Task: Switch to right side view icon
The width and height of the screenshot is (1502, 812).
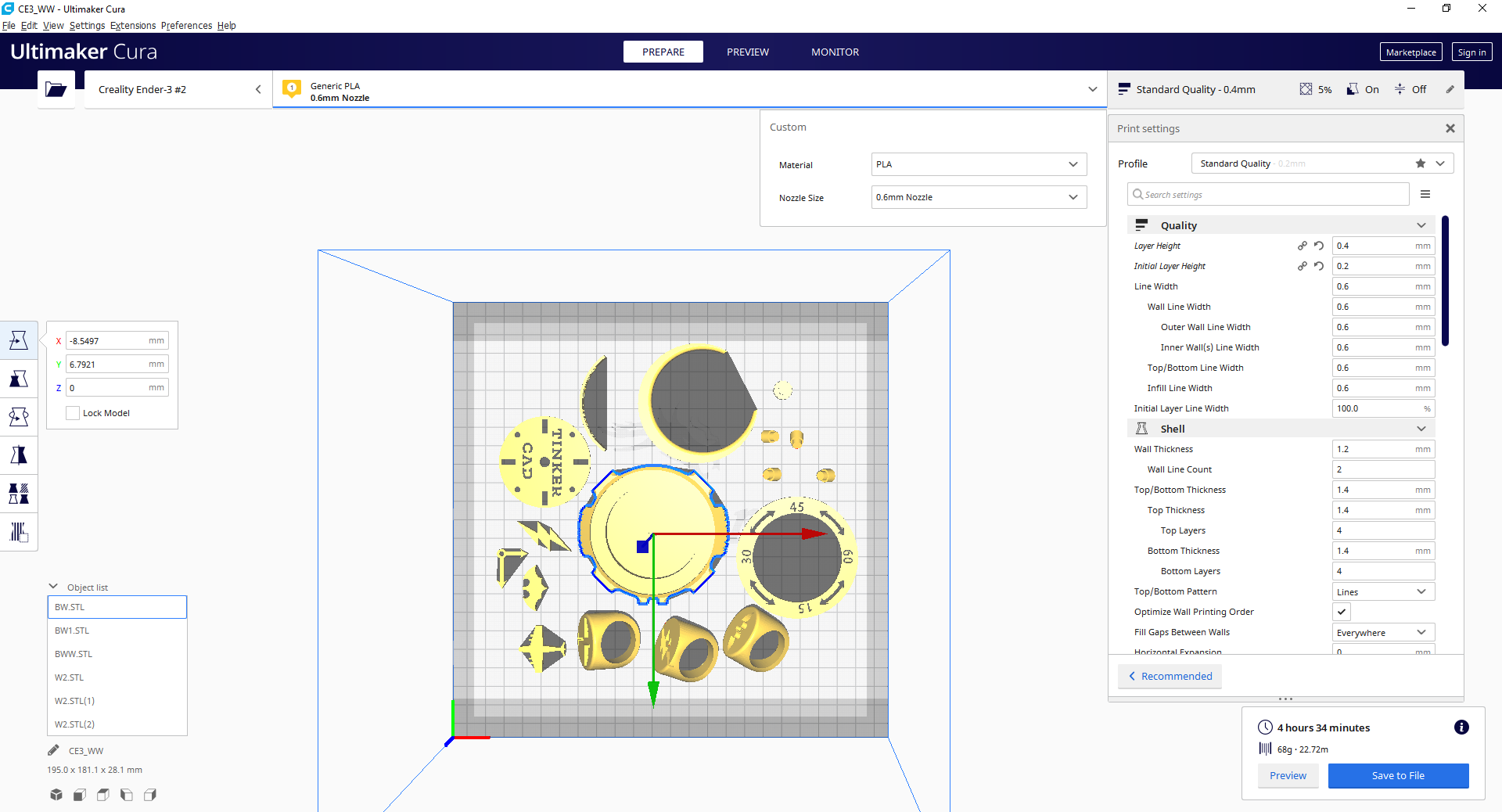Action: pyautogui.click(x=150, y=795)
